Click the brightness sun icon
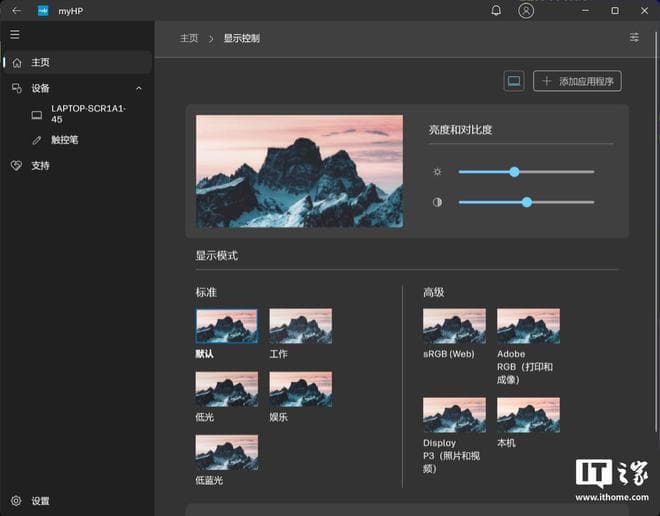The width and height of the screenshot is (660, 516). [437, 172]
